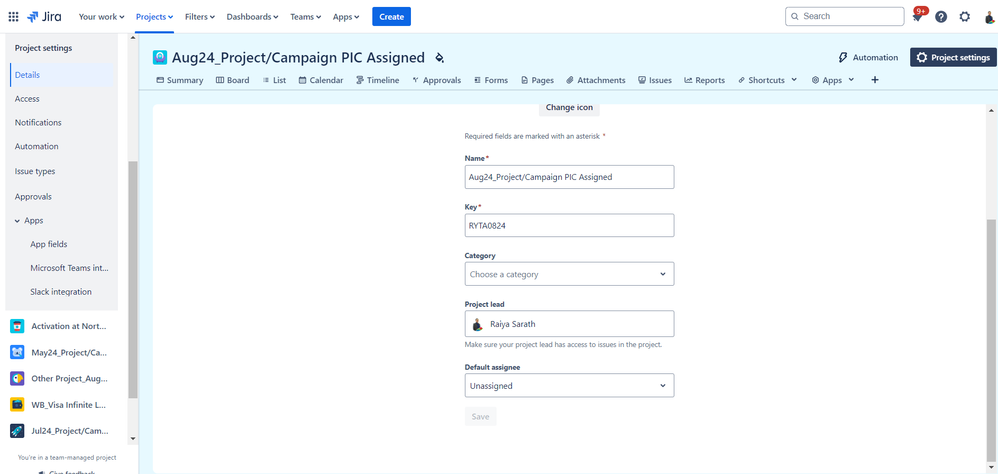Open the Other Project_Aug... project
Screen dimensions: 998x474
pos(61,378)
